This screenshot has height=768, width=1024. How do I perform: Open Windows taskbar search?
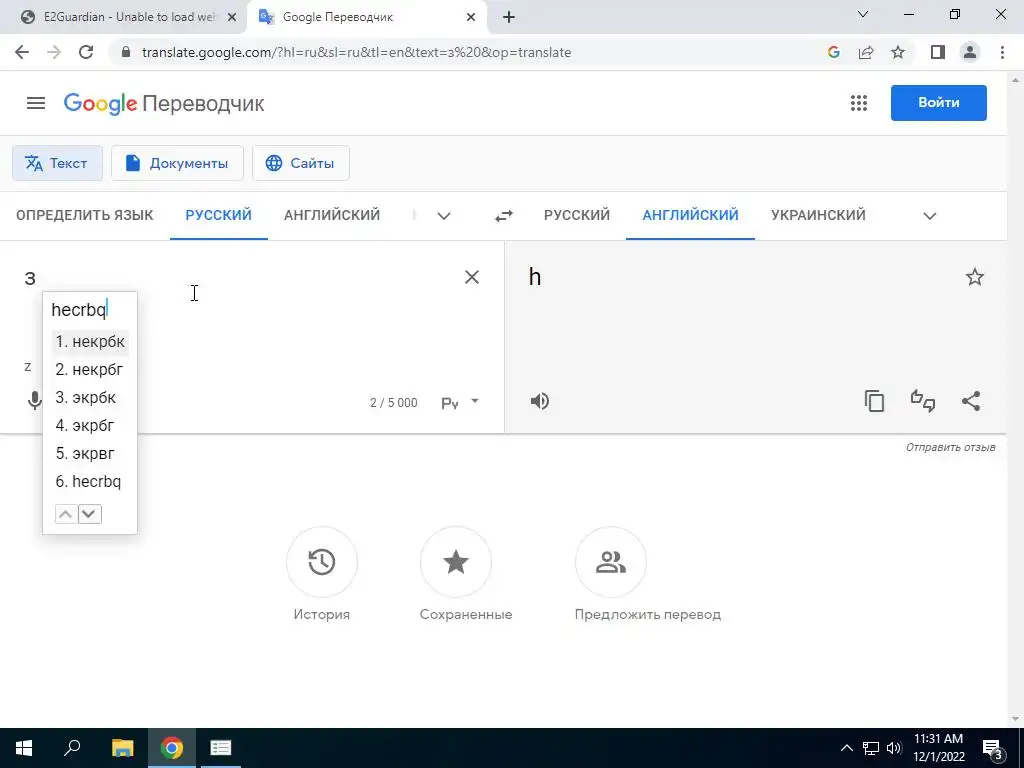(x=72, y=748)
